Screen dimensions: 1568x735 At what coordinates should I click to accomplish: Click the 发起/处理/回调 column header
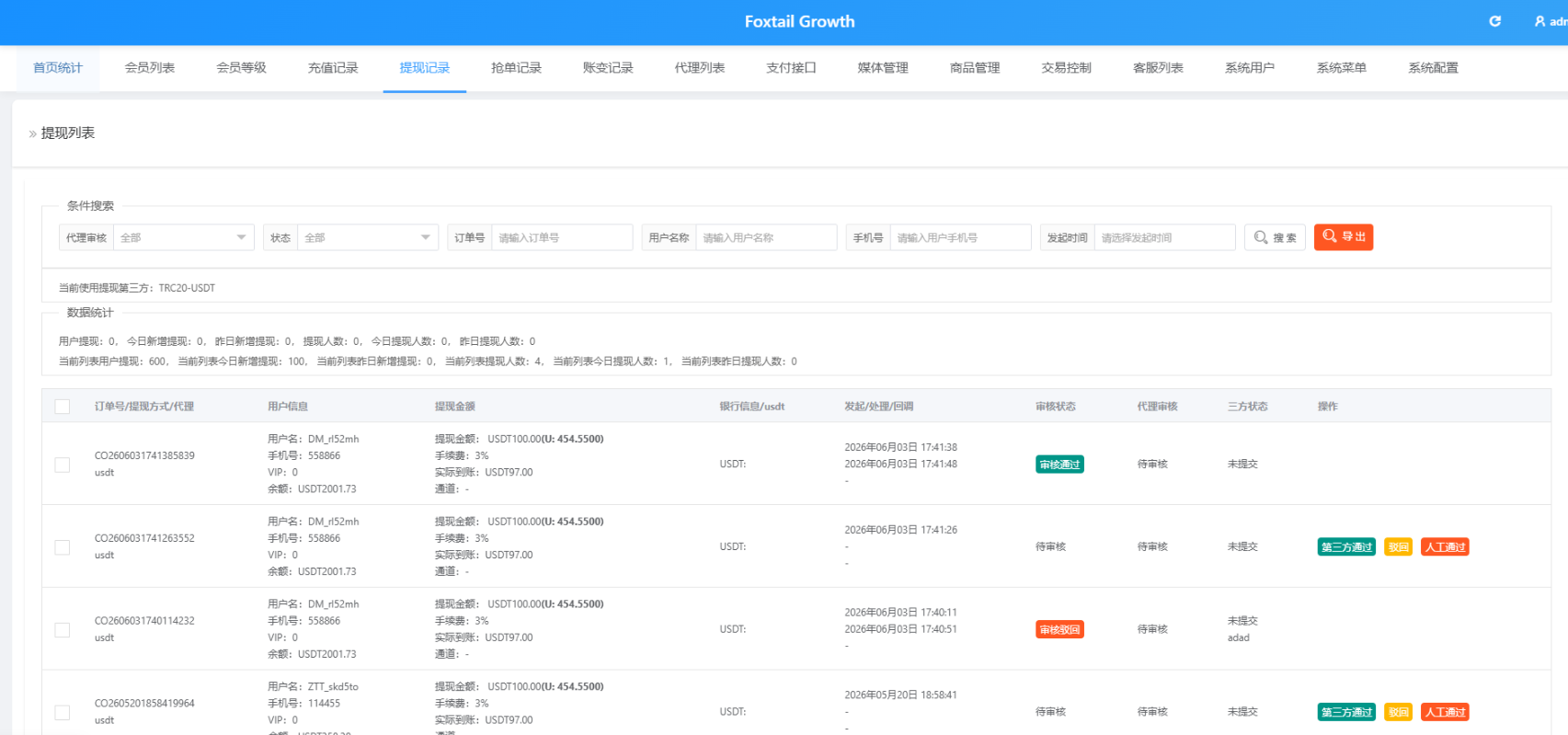point(879,407)
